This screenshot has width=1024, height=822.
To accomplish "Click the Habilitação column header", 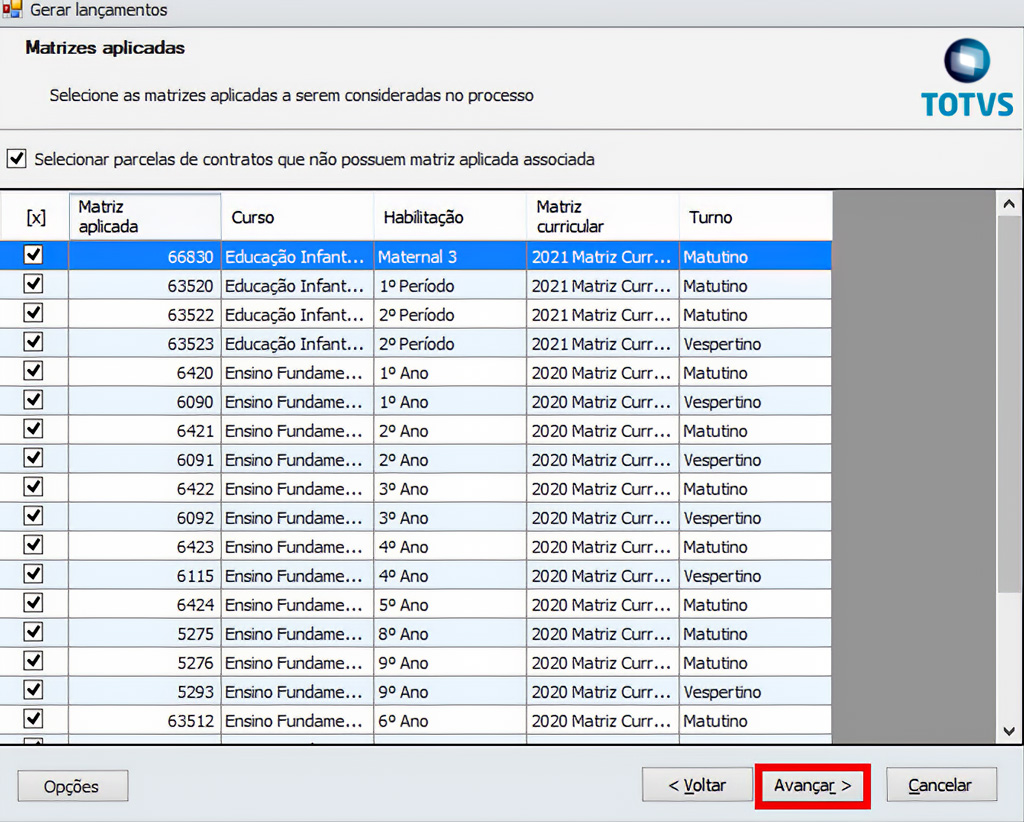I will click(449, 217).
